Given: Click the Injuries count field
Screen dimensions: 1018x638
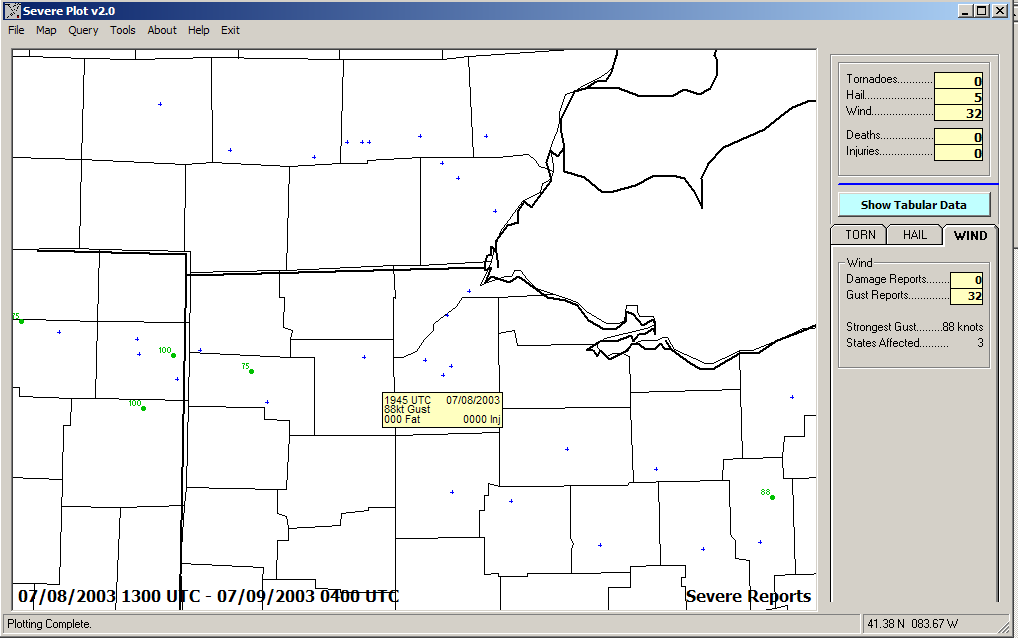Looking at the screenshot, I should [x=958, y=153].
